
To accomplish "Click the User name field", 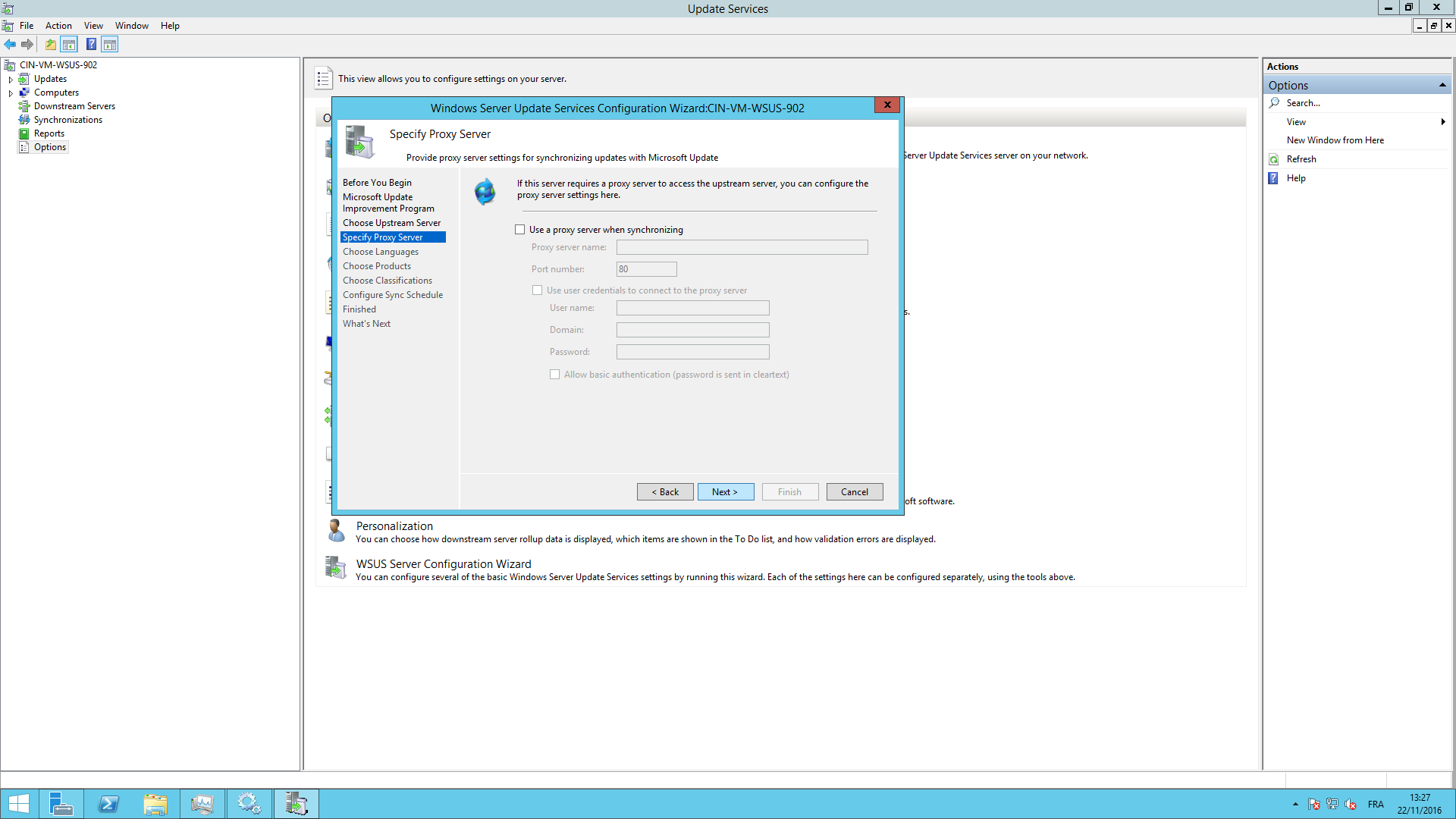I will pos(692,308).
